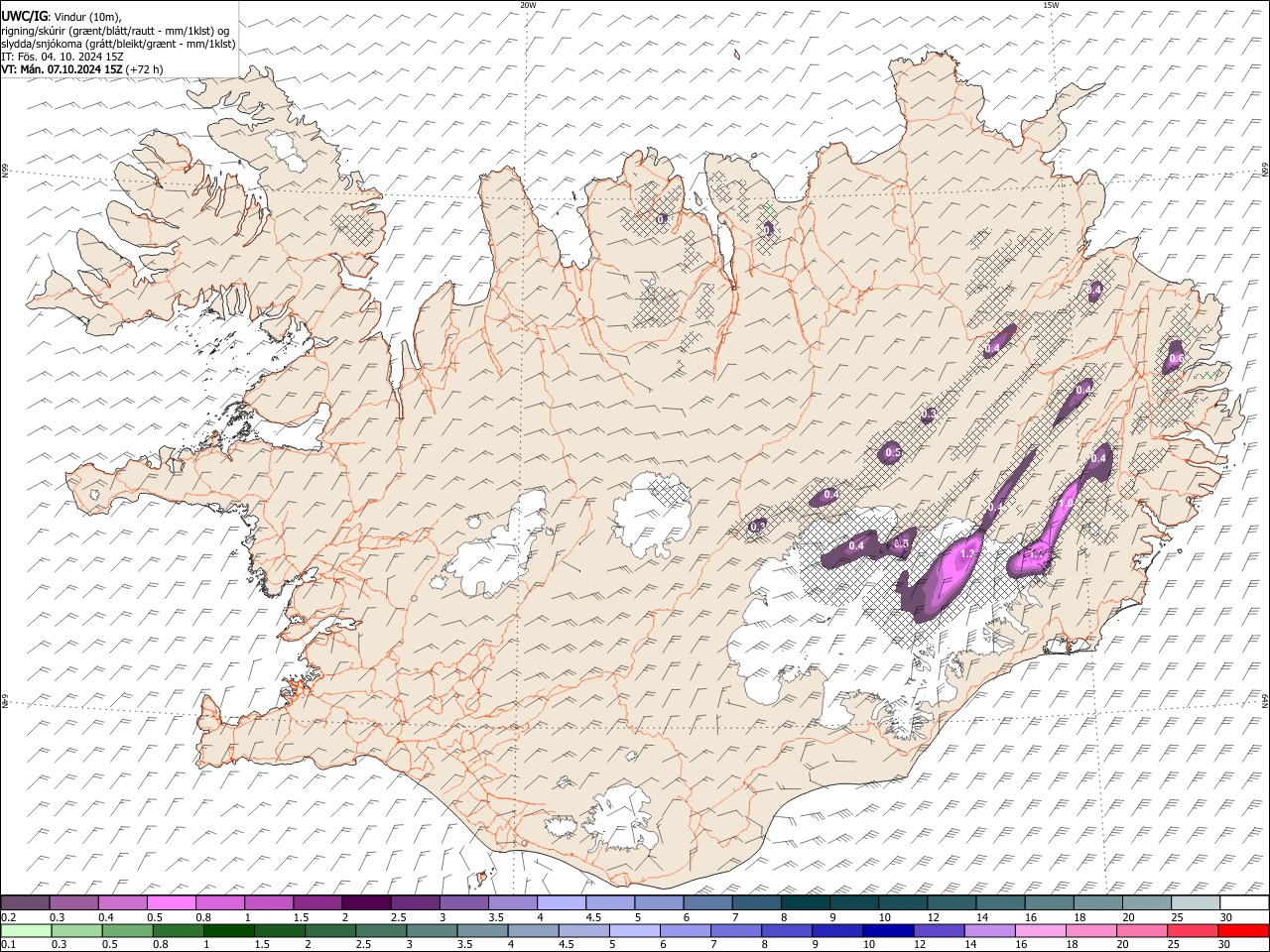The image size is (1270, 952).
Task: Pick the dark purple top-row swatch between 2 and 2.5
Action: coord(367,902)
